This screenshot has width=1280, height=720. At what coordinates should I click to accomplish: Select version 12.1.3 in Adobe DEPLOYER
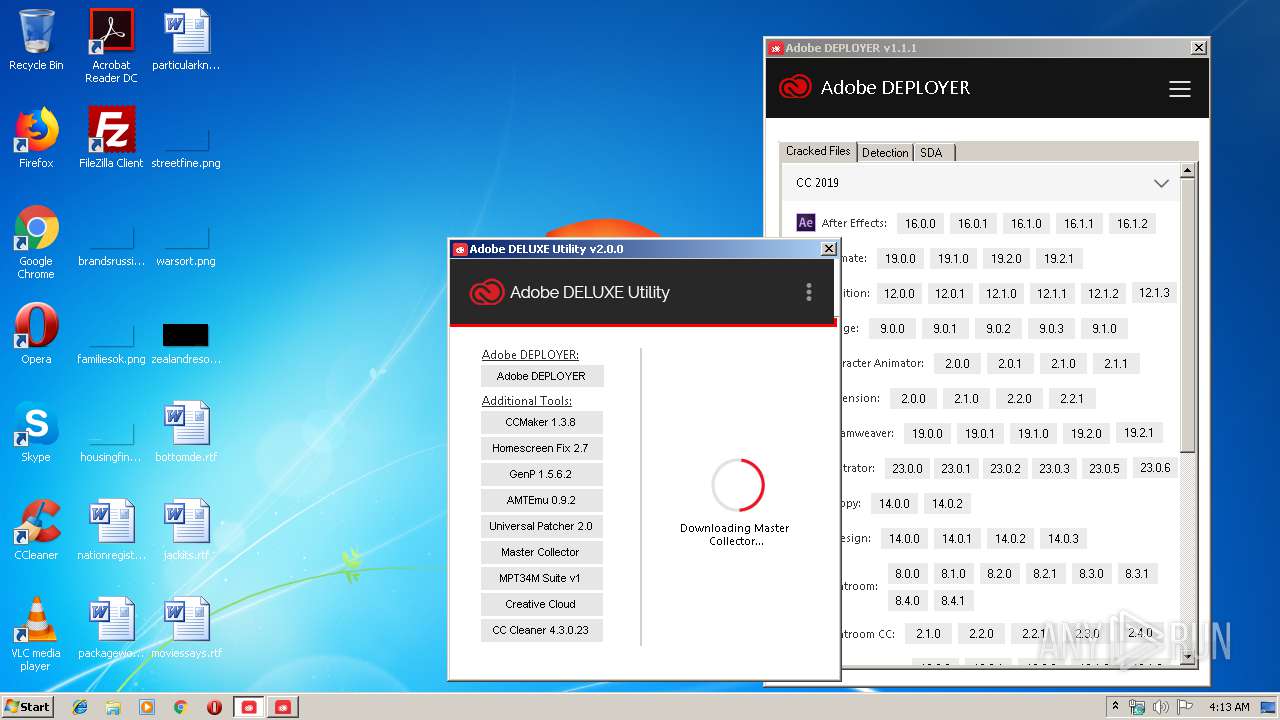(1154, 293)
